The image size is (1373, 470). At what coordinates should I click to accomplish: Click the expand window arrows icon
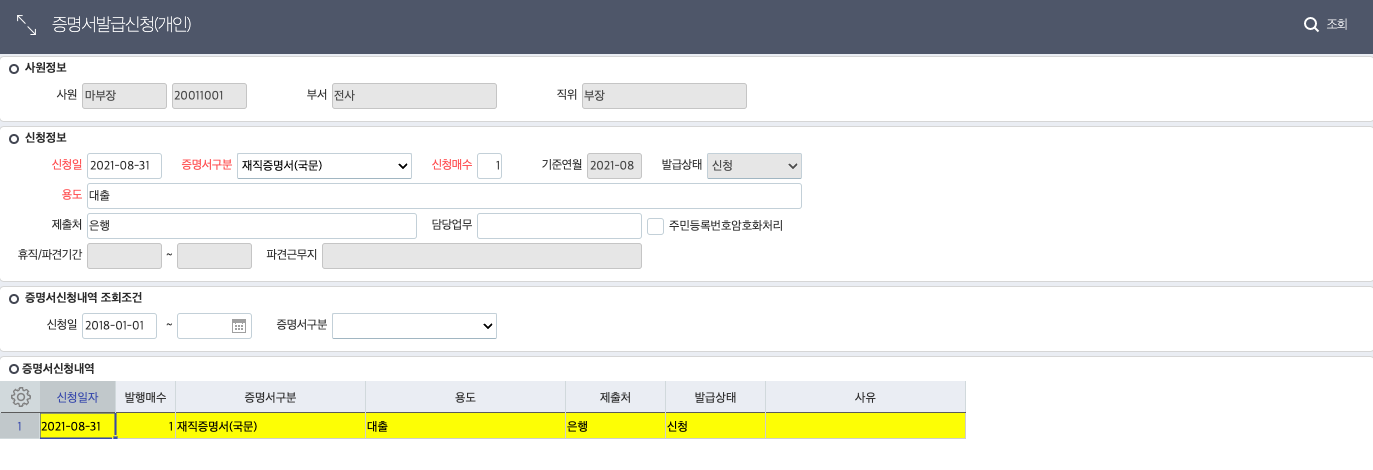coord(26,25)
